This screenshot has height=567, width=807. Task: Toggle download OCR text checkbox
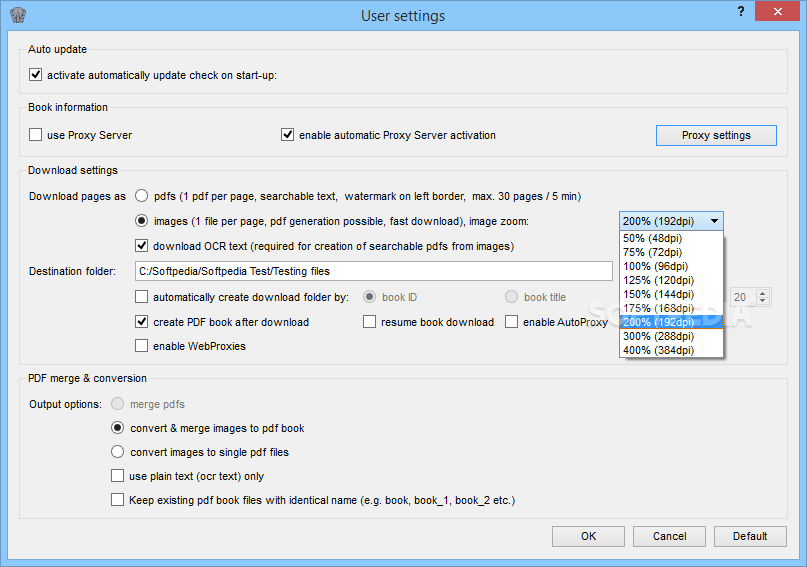point(142,245)
